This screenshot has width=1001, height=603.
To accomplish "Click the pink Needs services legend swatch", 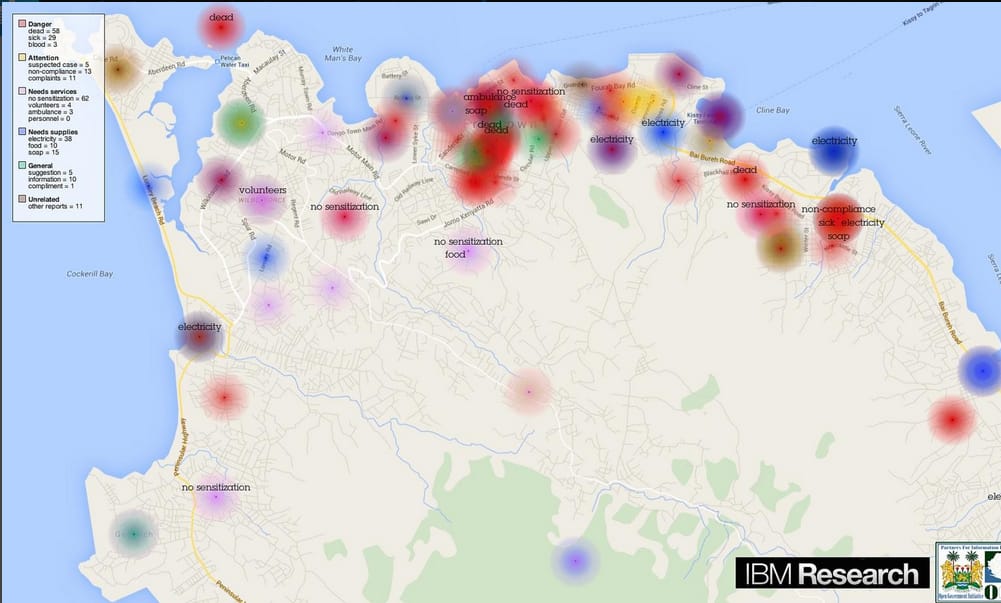I will (x=22, y=91).
